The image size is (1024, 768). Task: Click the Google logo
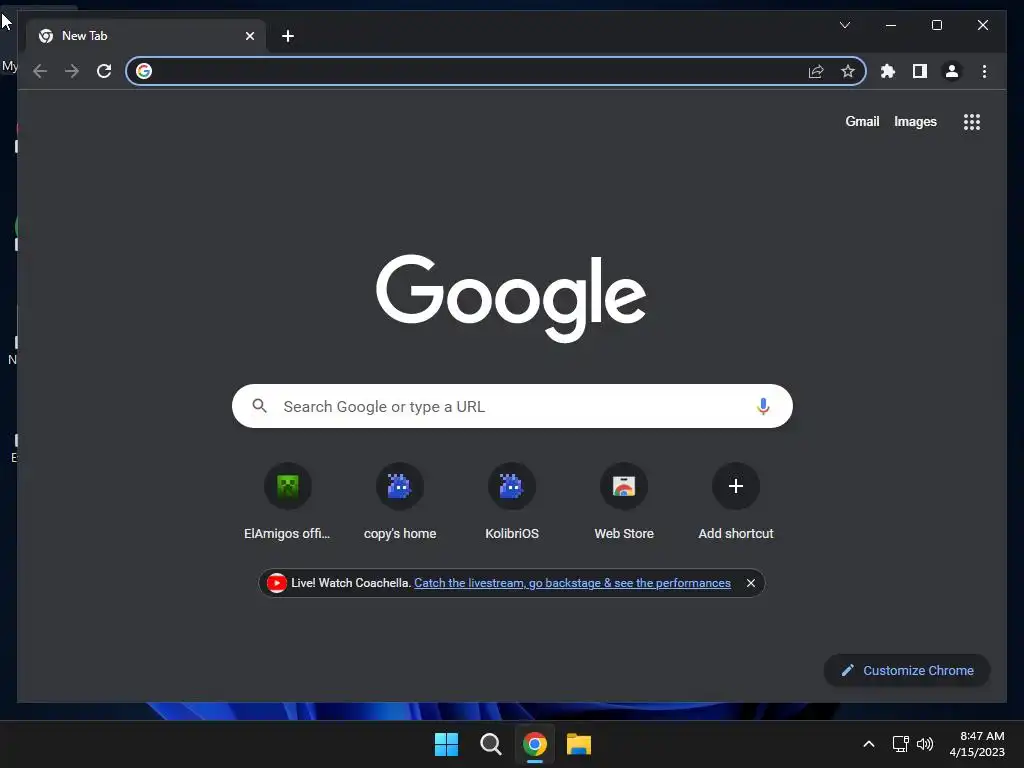511,298
